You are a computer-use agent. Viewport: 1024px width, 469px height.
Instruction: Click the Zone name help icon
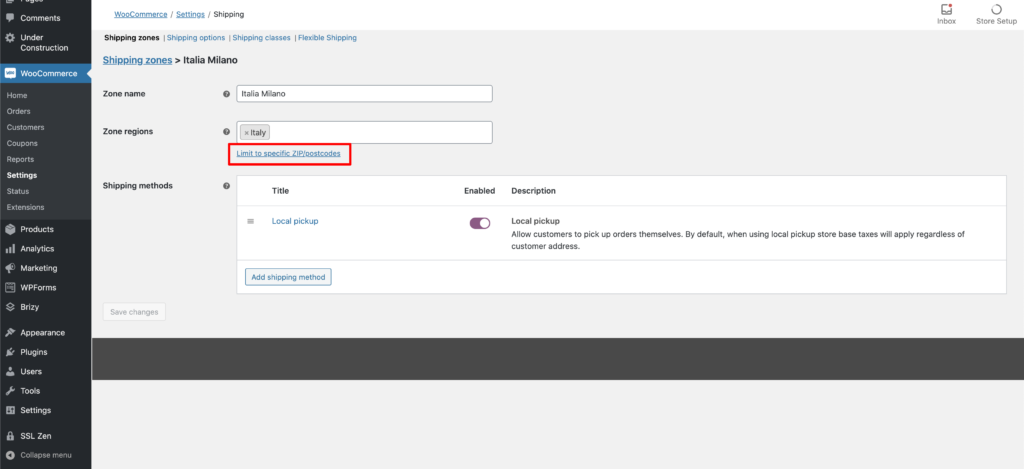[227, 94]
